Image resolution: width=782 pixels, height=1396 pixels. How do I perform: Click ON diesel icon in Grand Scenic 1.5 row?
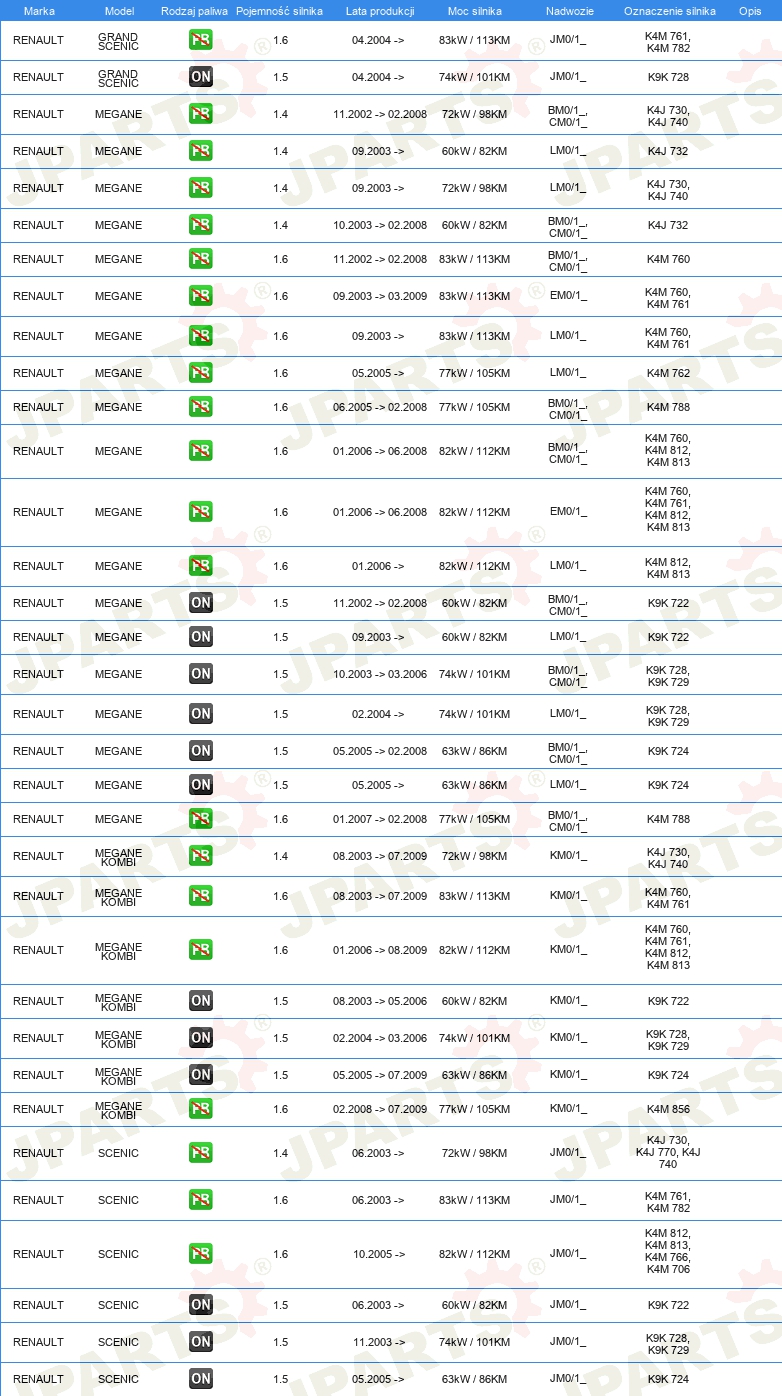point(201,77)
